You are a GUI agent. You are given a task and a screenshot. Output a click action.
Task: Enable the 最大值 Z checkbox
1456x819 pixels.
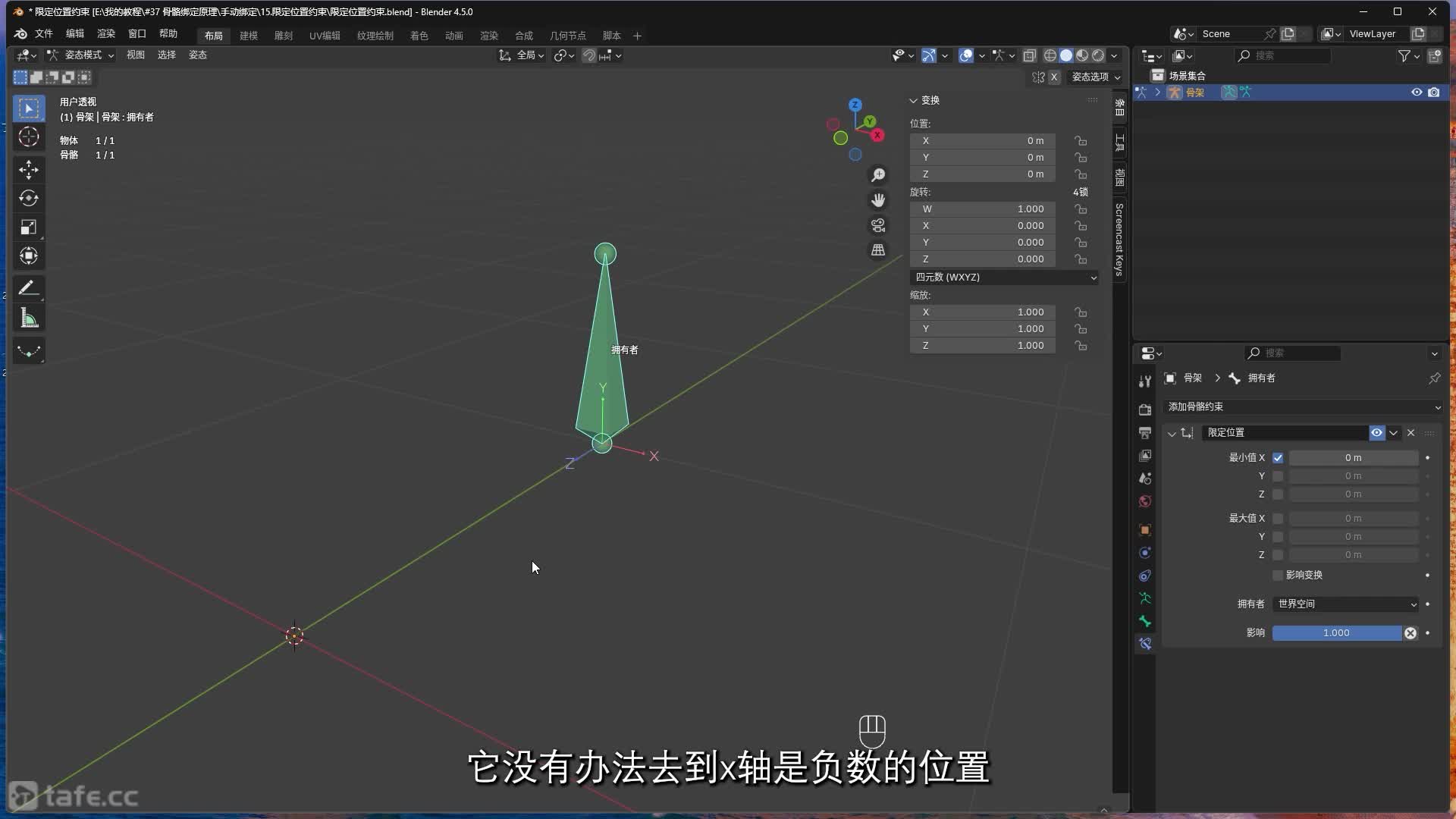(1278, 555)
